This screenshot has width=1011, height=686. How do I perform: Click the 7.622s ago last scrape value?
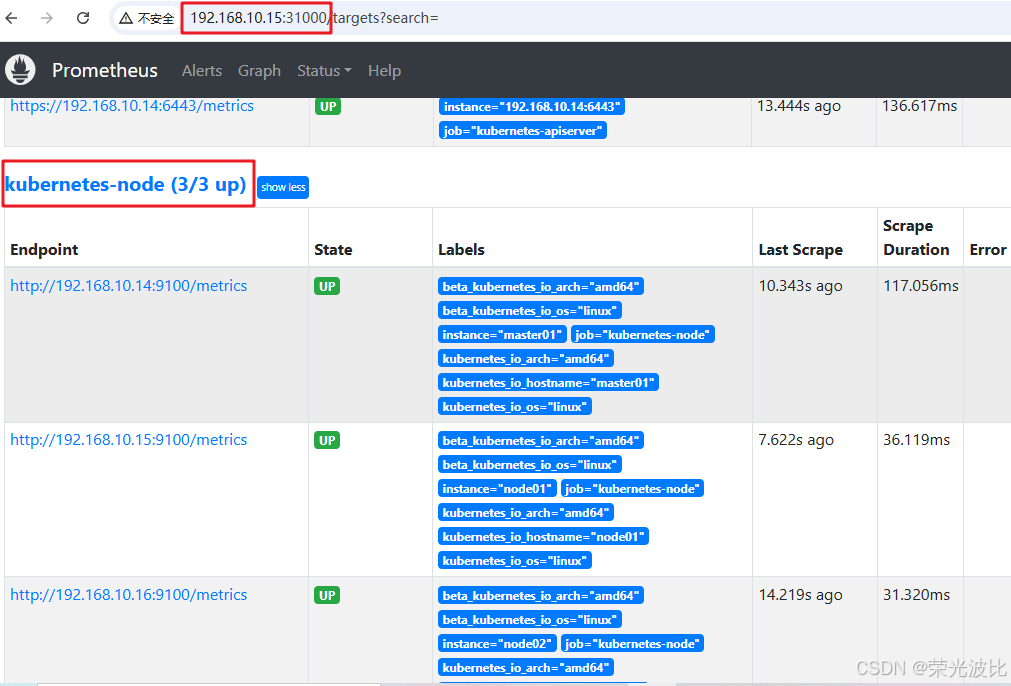[x=796, y=440]
